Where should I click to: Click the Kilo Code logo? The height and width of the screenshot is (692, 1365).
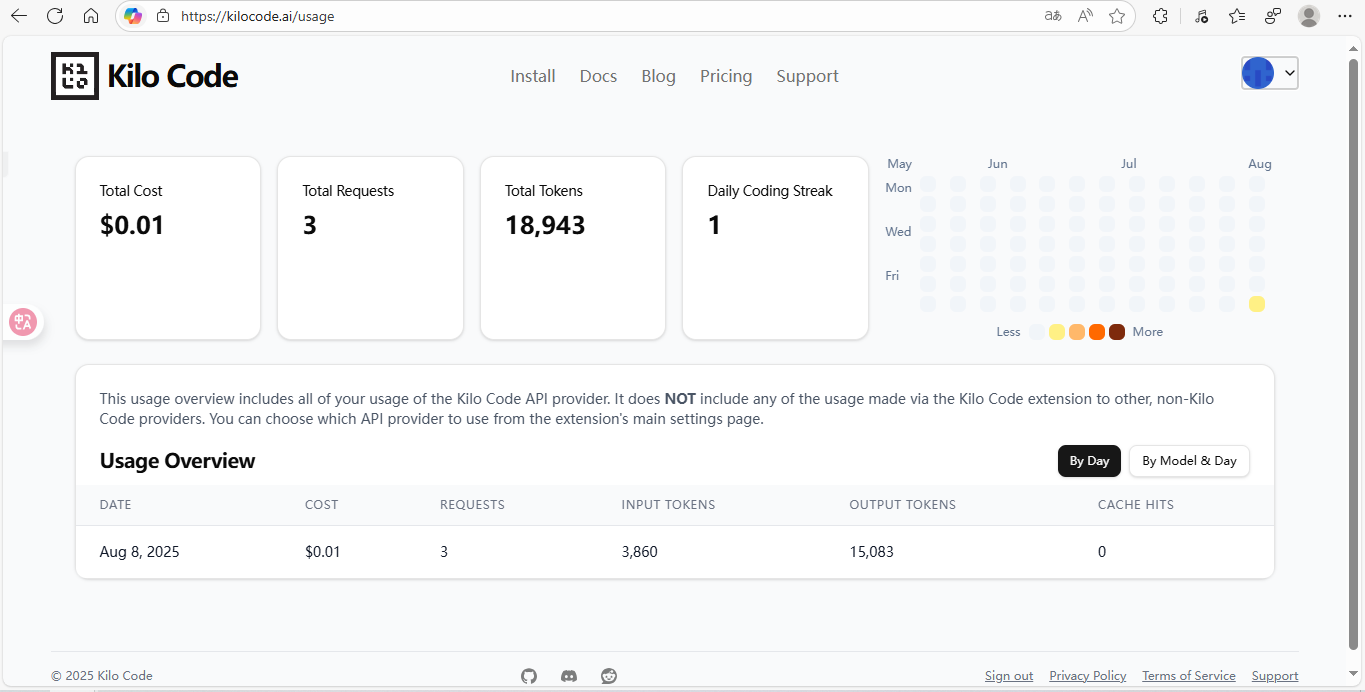click(145, 76)
